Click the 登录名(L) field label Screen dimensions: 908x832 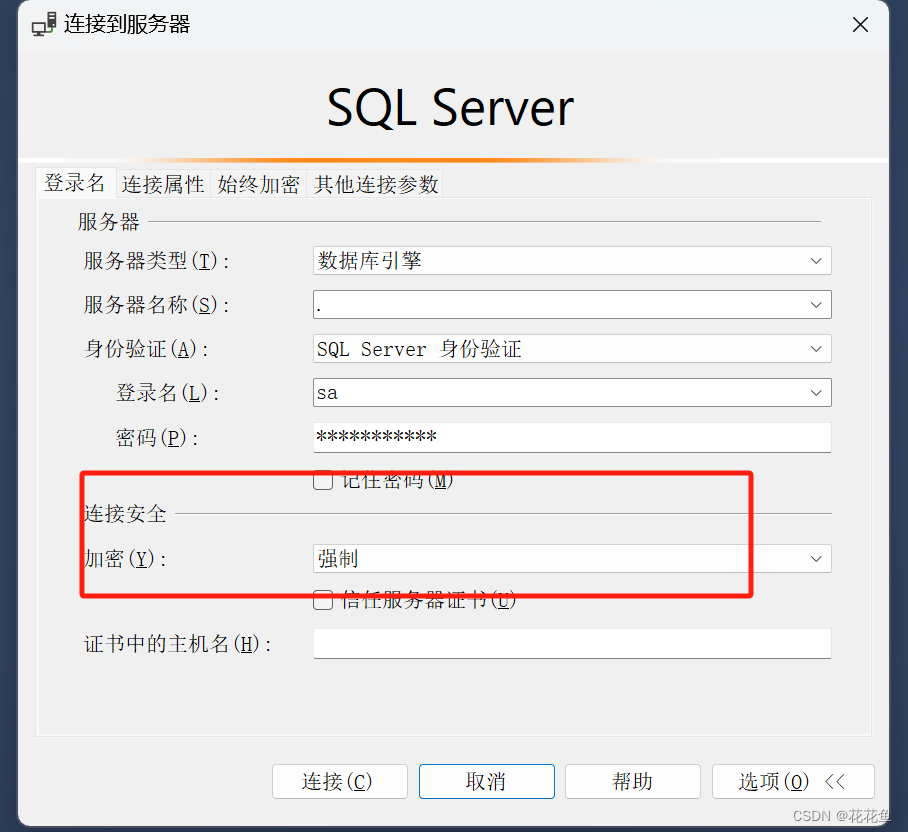point(167,393)
